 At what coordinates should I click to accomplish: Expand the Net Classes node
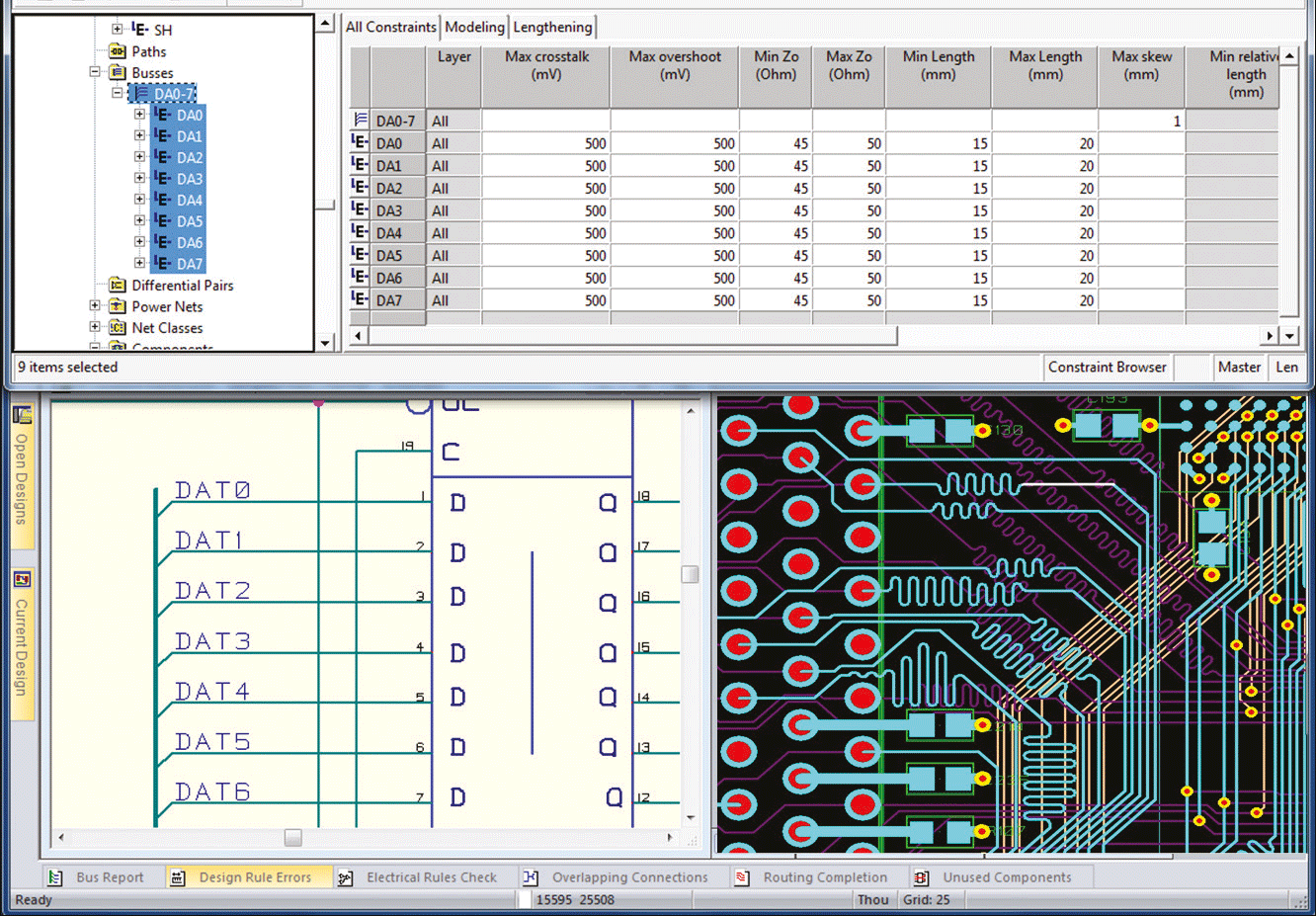pyautogui.click(x=95, y=327)
